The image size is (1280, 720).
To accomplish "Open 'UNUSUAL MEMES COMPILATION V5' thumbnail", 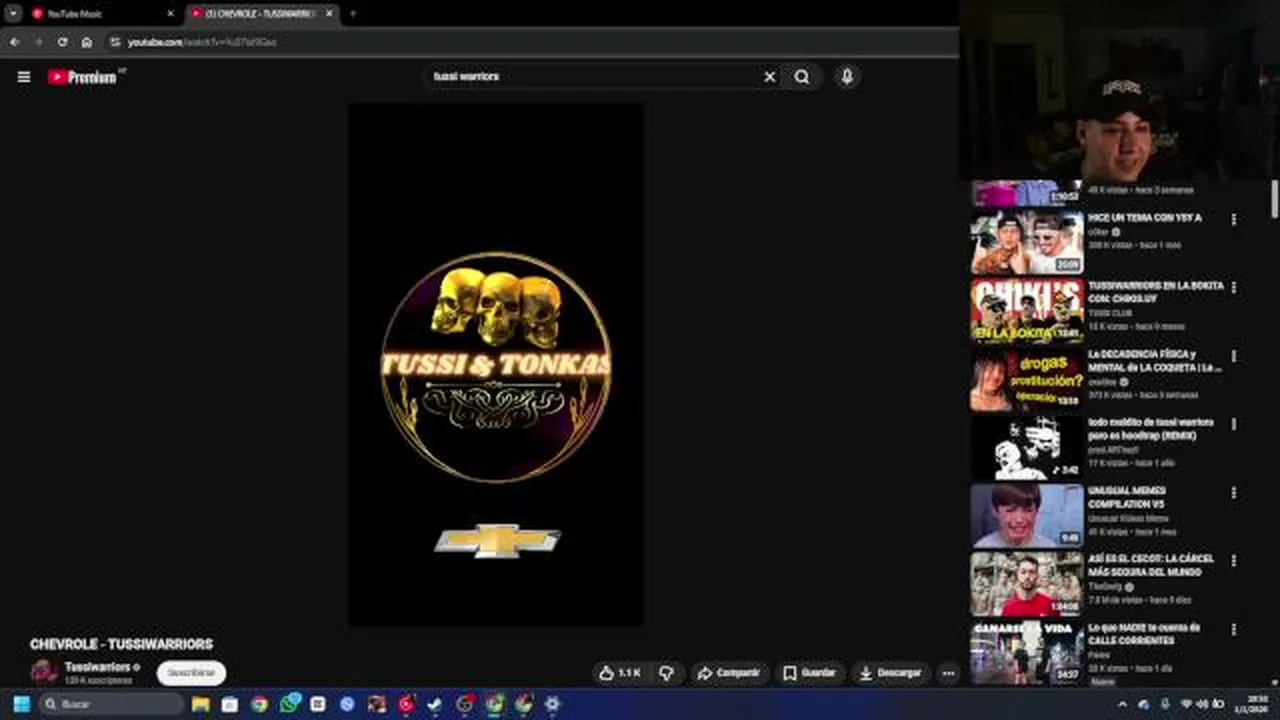I will [x=1027, y=516].
